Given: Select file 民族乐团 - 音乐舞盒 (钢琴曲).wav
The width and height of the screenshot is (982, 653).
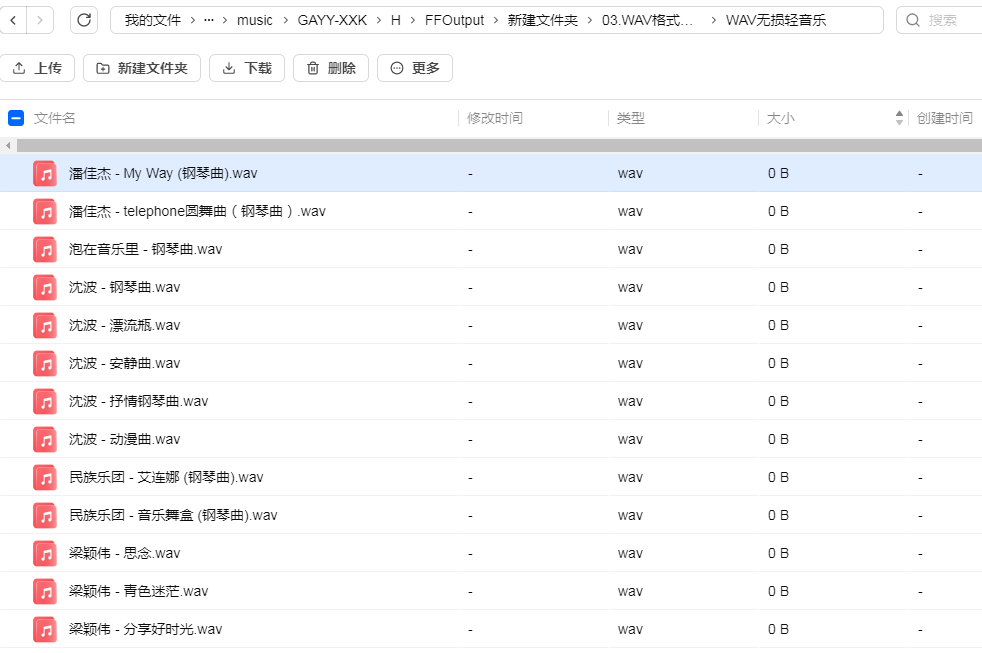Looking at the screenshot, I should [x=491, y=515].
